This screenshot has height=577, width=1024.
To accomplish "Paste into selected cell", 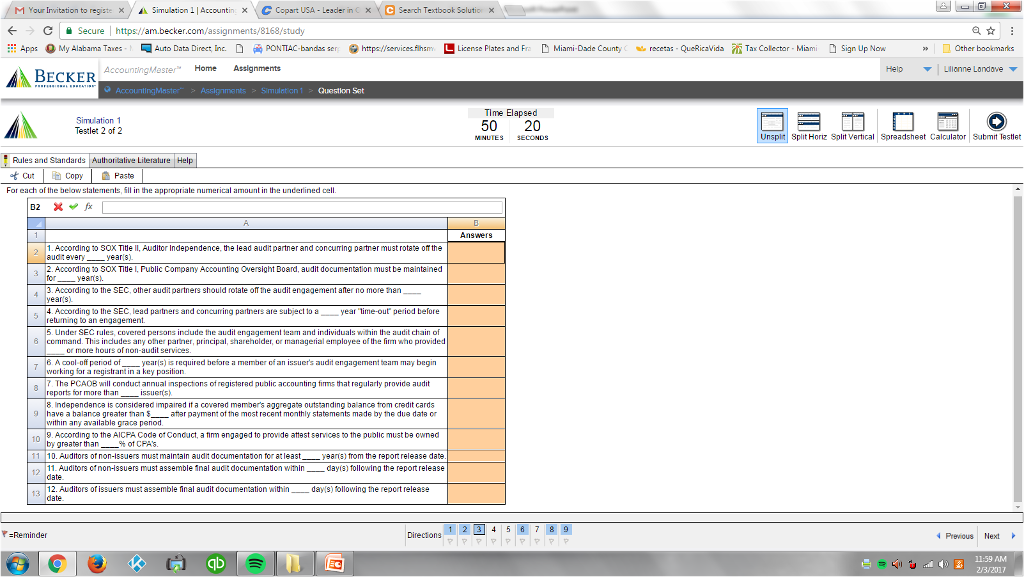I will 118,176.
